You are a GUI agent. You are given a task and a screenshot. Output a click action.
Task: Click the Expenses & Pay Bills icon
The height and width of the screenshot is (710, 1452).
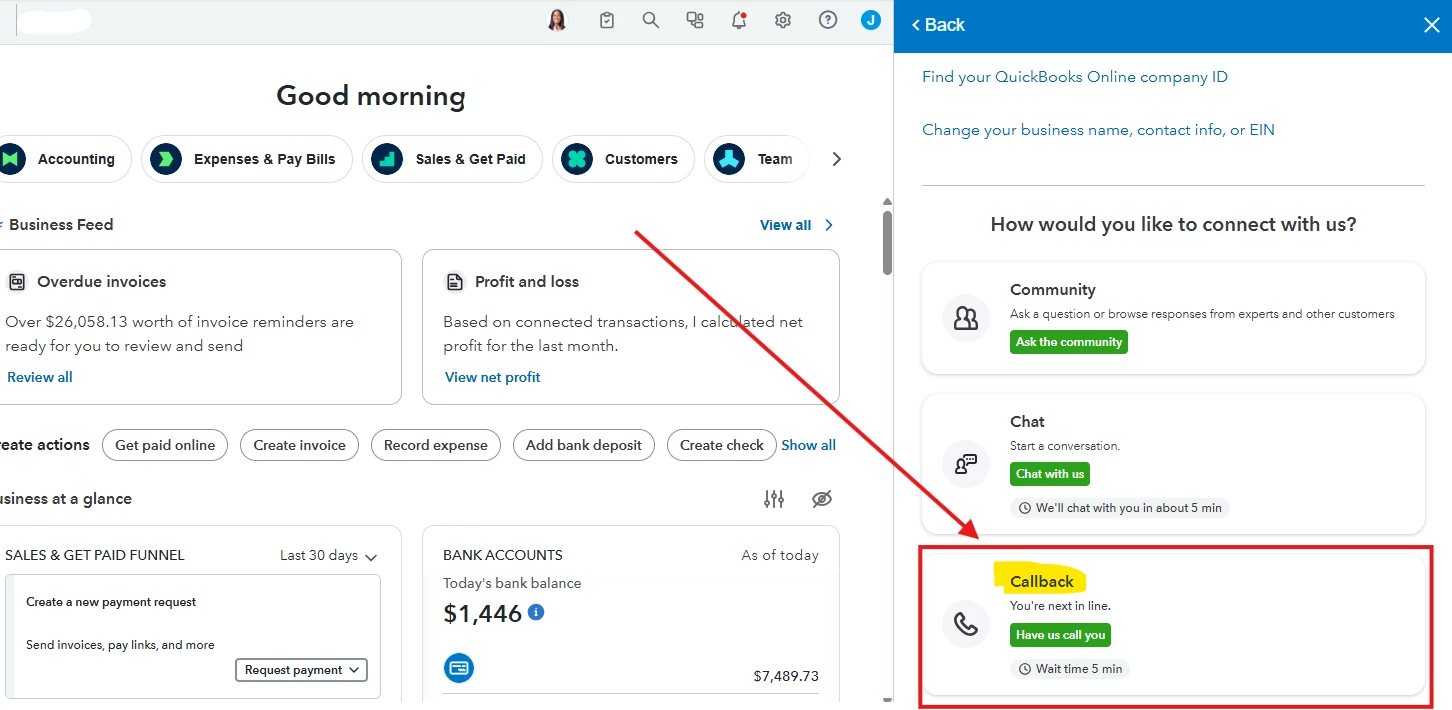166,159
